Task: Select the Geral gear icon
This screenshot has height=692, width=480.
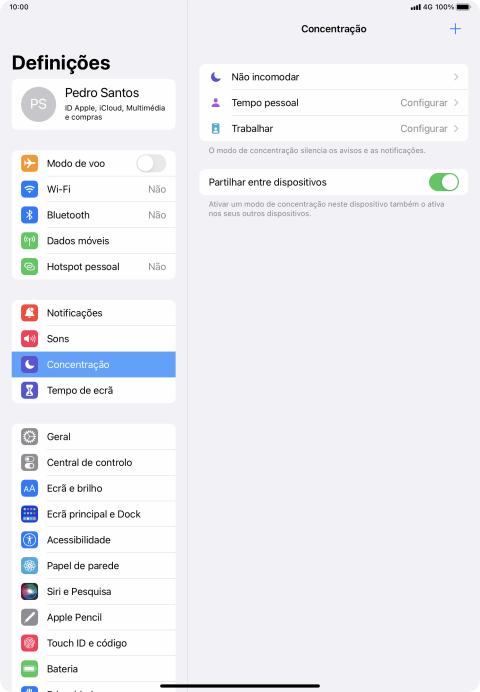Action: pos(30,436)
